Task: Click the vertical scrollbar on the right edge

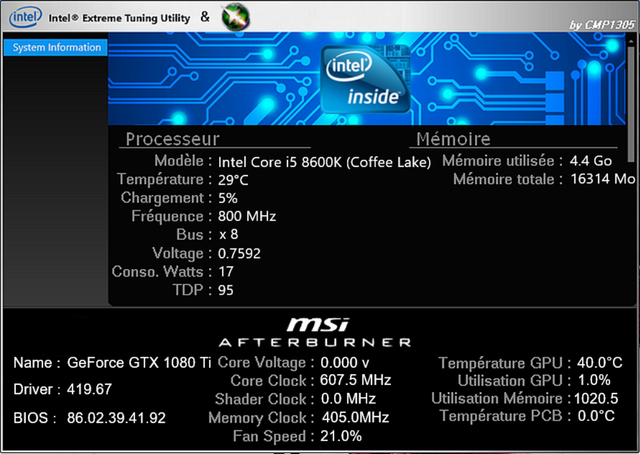Action: click(x=631, y=104)
